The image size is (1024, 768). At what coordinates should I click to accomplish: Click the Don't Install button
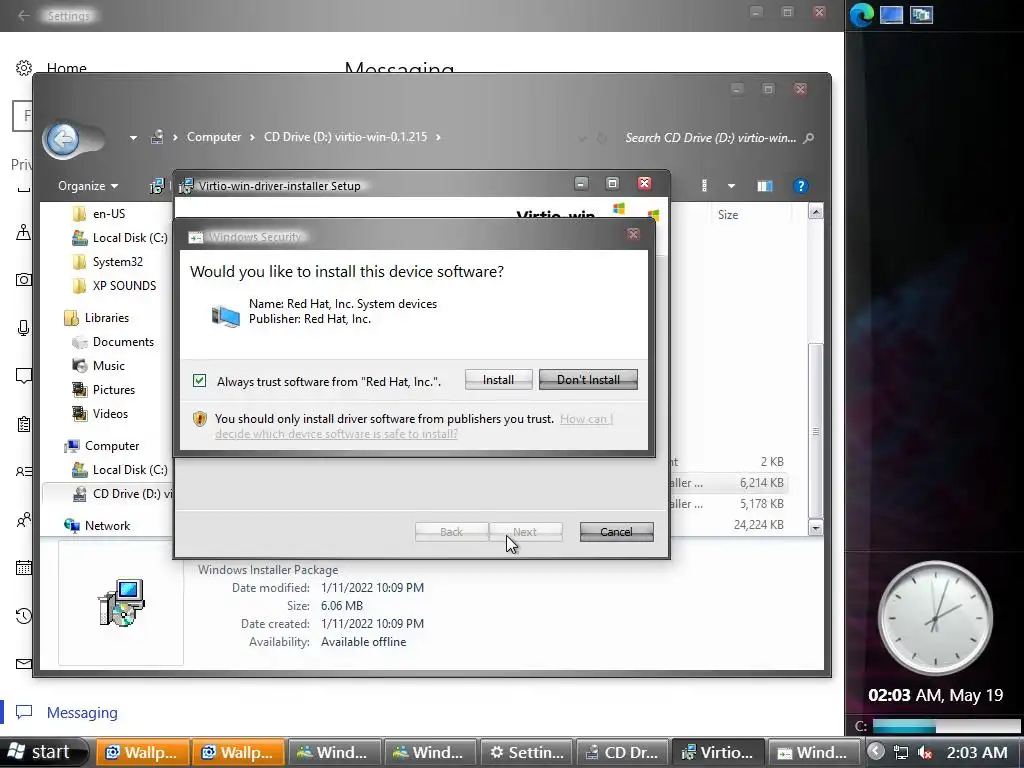point(588,379)
